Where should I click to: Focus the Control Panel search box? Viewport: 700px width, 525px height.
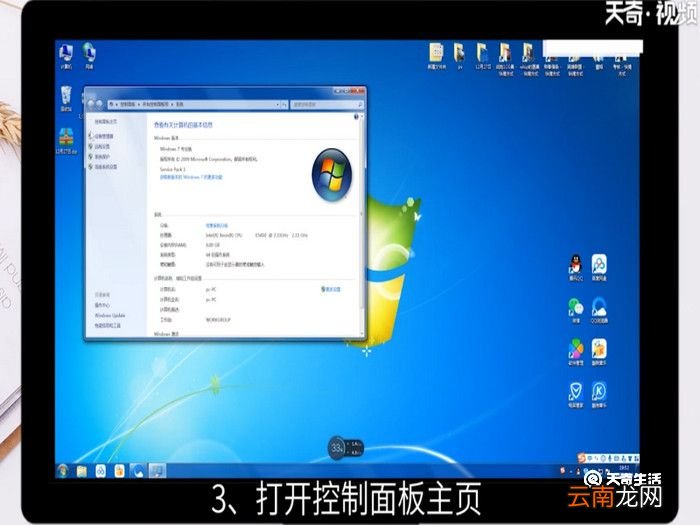point(327,104)
